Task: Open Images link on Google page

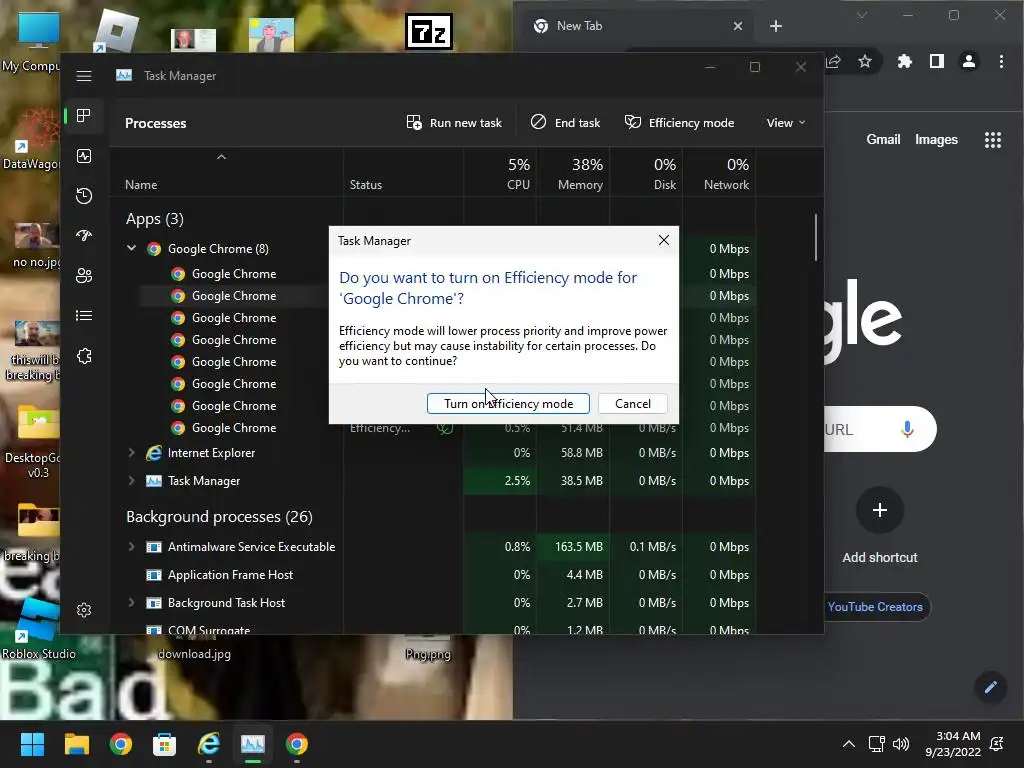Action: pos(936,139)
